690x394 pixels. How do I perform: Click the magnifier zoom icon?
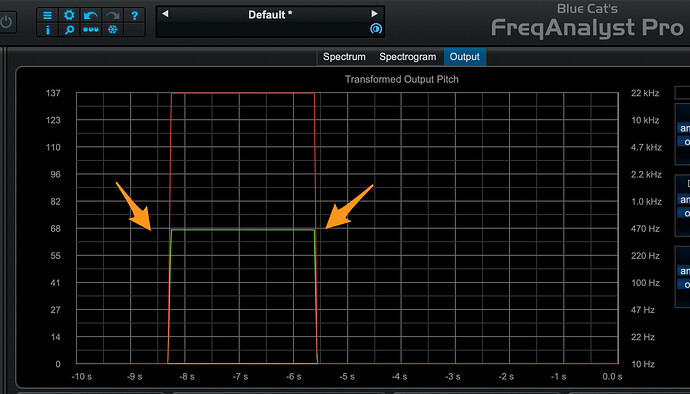coord(69,29)
